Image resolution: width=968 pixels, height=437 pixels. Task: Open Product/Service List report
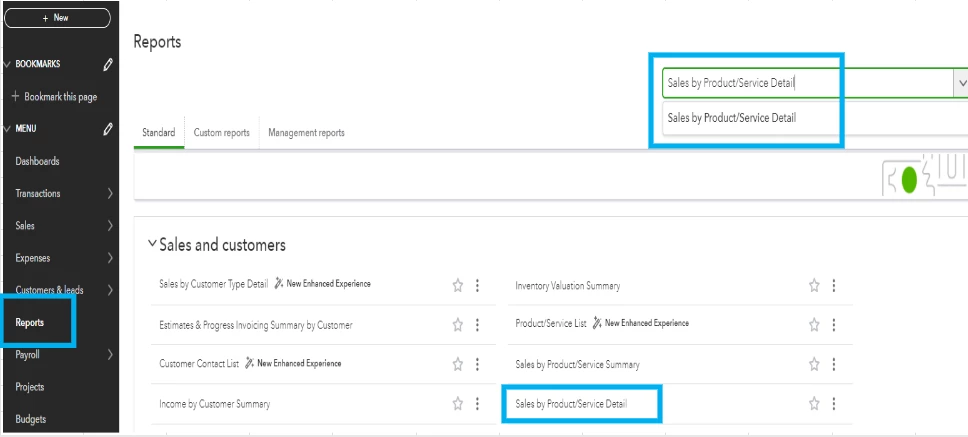click(551, 323)
